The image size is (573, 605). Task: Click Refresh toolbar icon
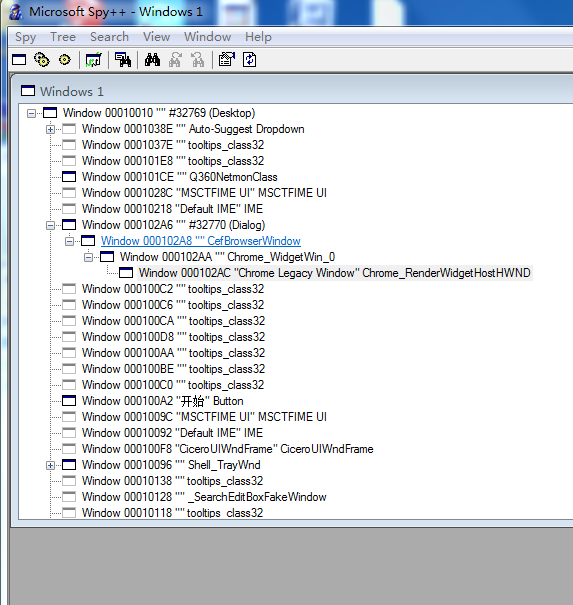pos(249,60)
